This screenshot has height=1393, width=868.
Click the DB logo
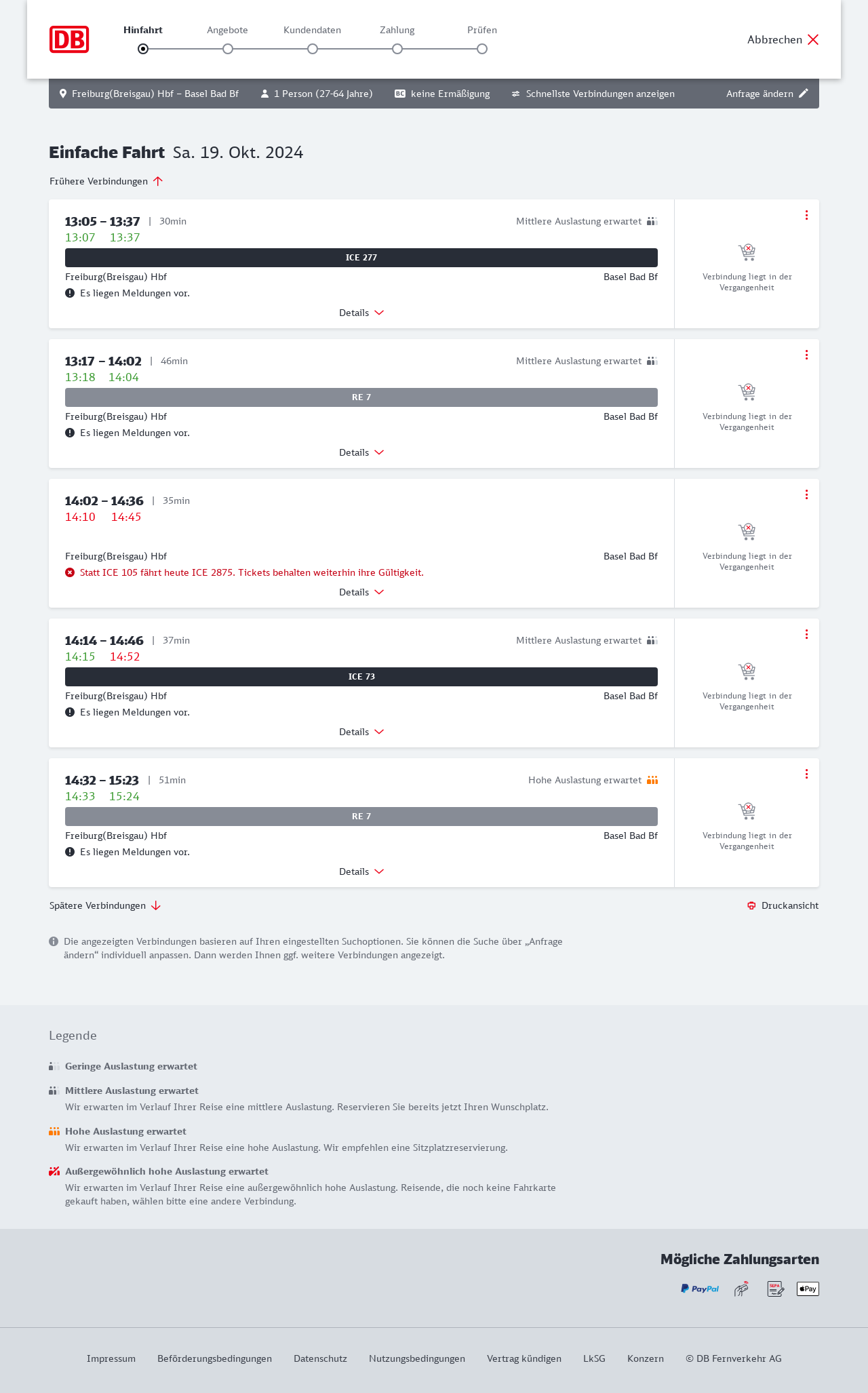click(69, 39)
